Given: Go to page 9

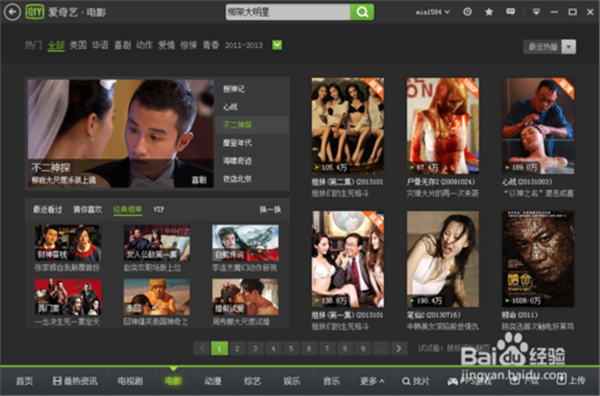Looking at the screenshot, I should pyautogui.click(x=363, y=348).
